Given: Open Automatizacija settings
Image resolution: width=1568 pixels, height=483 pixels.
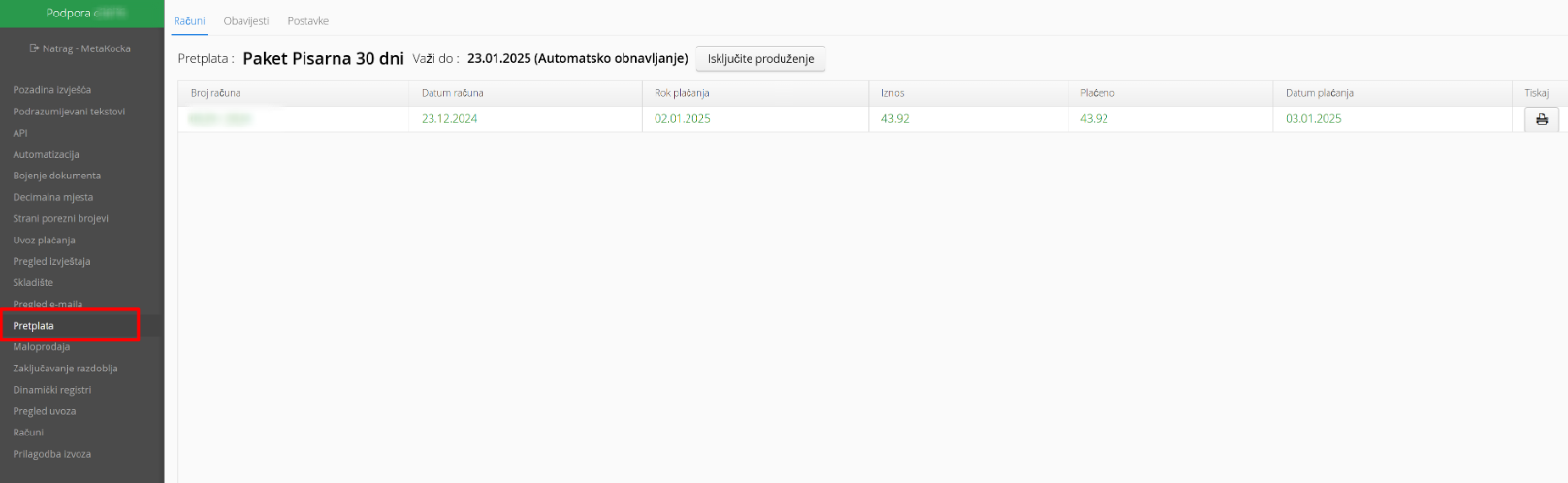Looking at the screenshot, I should [47, 154].
